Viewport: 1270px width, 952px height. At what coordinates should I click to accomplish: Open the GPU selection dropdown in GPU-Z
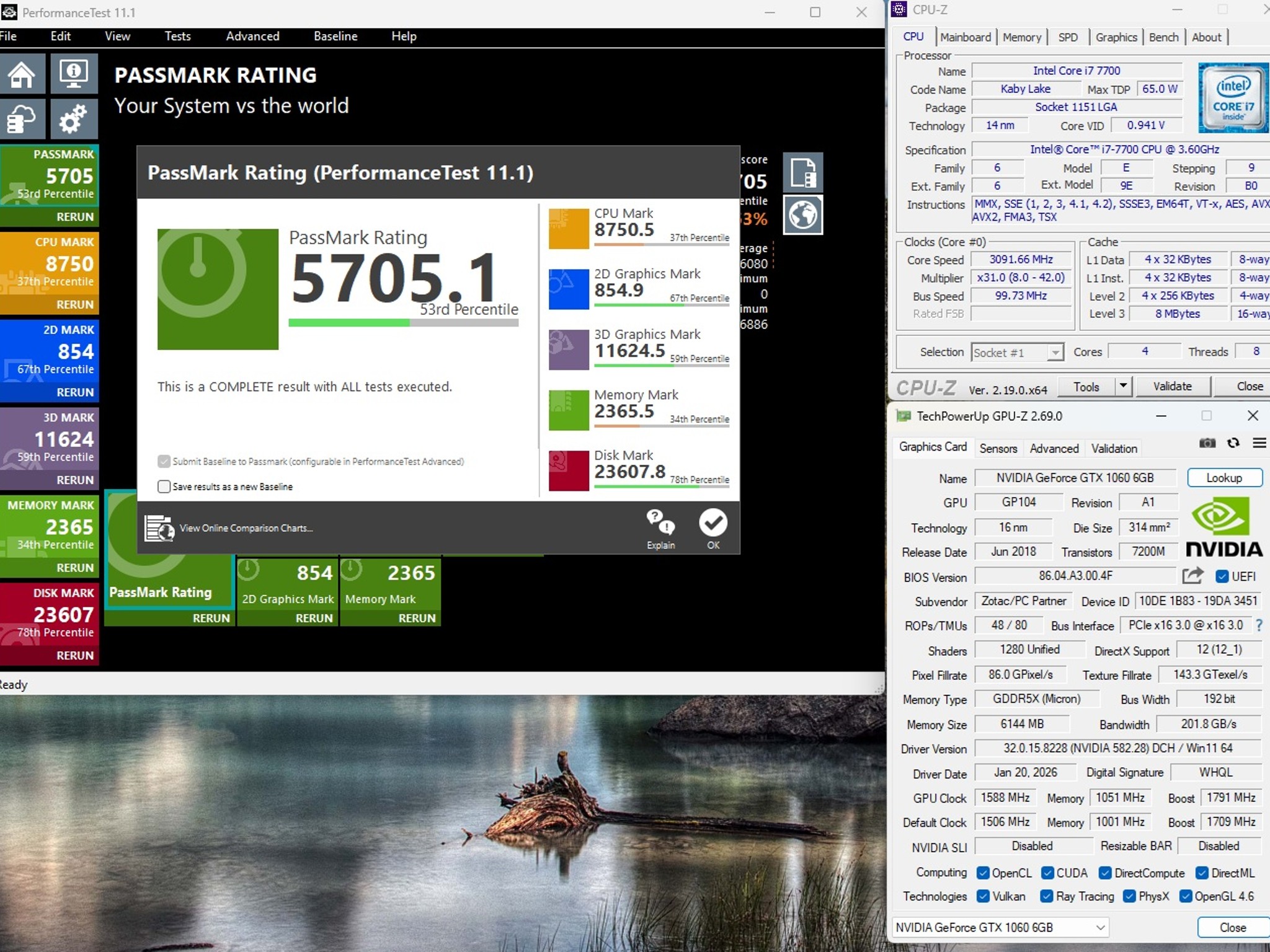coord(1000,927)
